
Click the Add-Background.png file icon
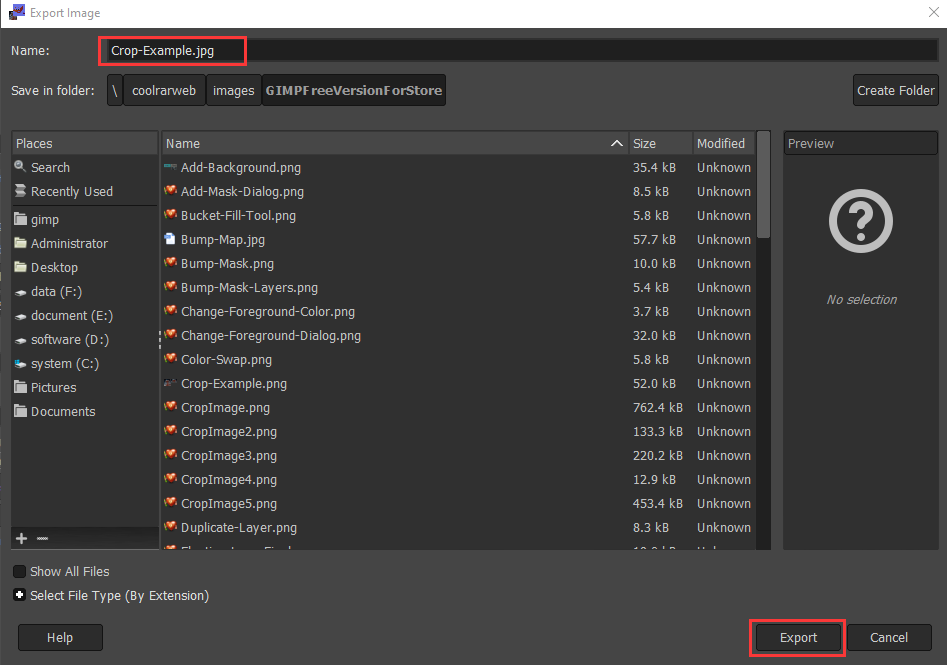pyautogui.click(x=170, y=167)
